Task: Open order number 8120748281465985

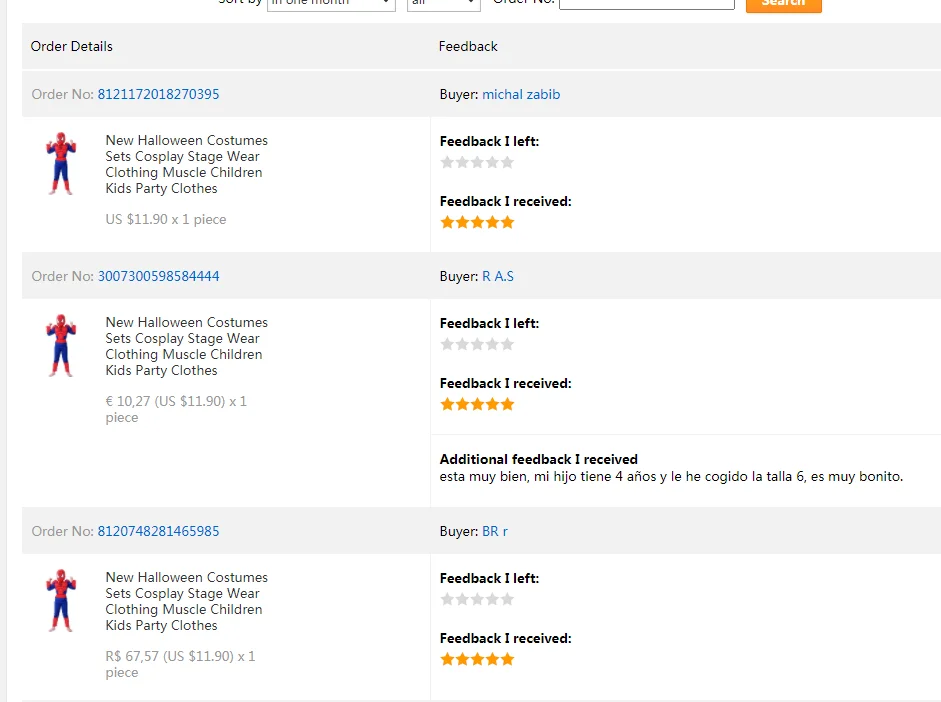Action: (x=158, y=531)
